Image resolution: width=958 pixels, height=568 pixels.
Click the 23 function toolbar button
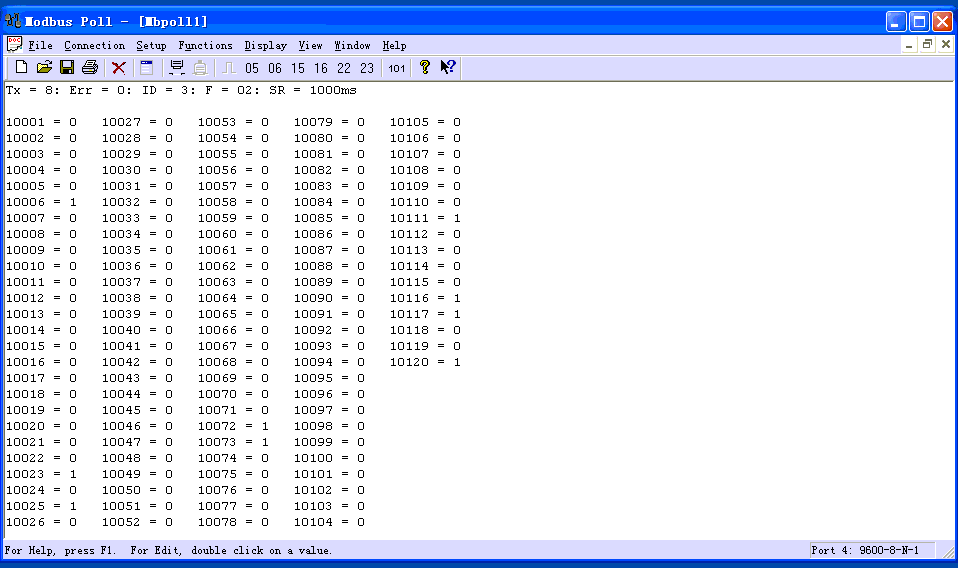(367, 68)
